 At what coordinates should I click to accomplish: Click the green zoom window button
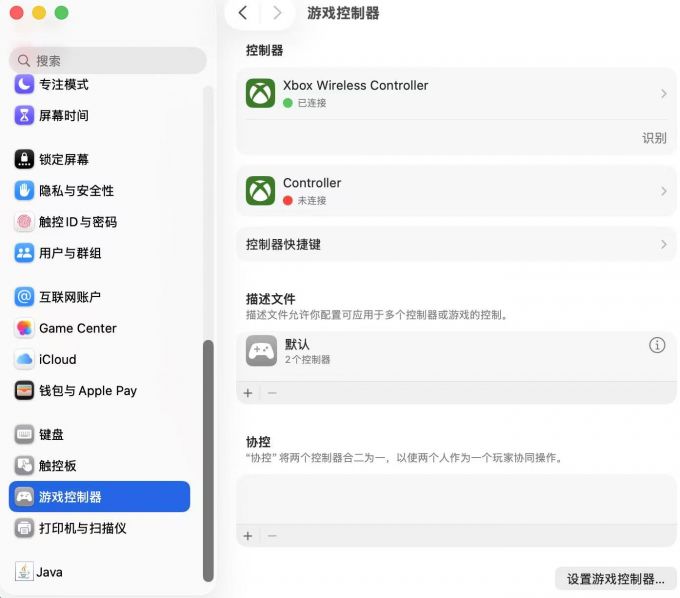click(62, 13)
